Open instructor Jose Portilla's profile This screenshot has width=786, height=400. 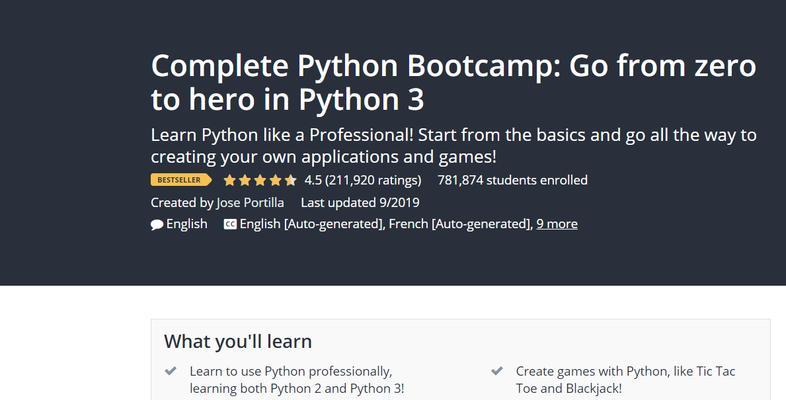(x=250, y=203)
